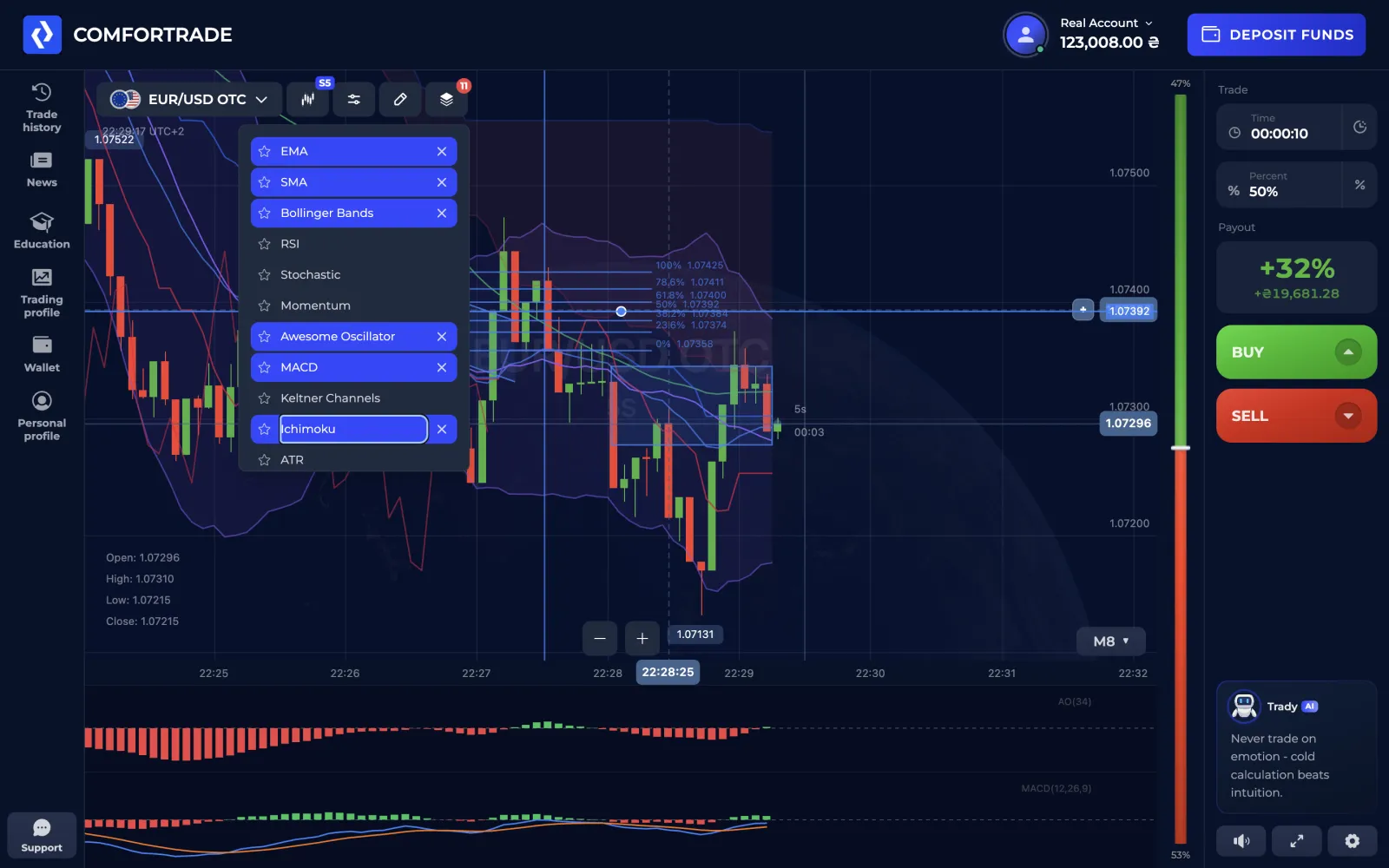Select Keltner Channels from indicator list
The width and height of the screenshot is (1389, 868).
(354, 398)
